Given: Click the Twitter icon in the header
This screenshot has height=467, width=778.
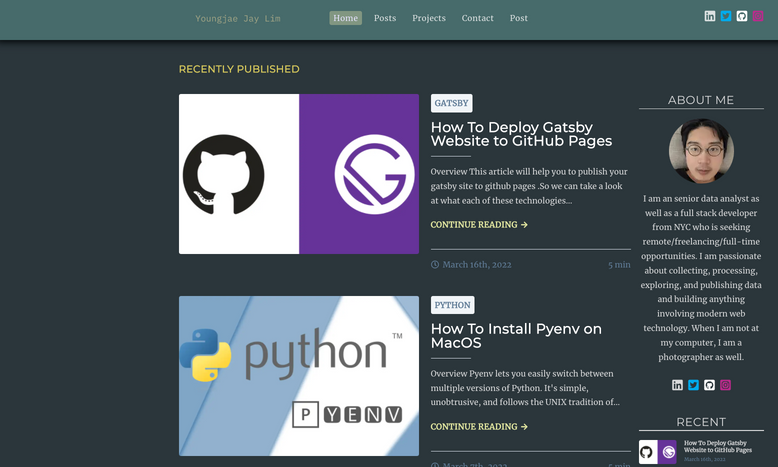Looking at the screenshot, I should tap(726, 16).
